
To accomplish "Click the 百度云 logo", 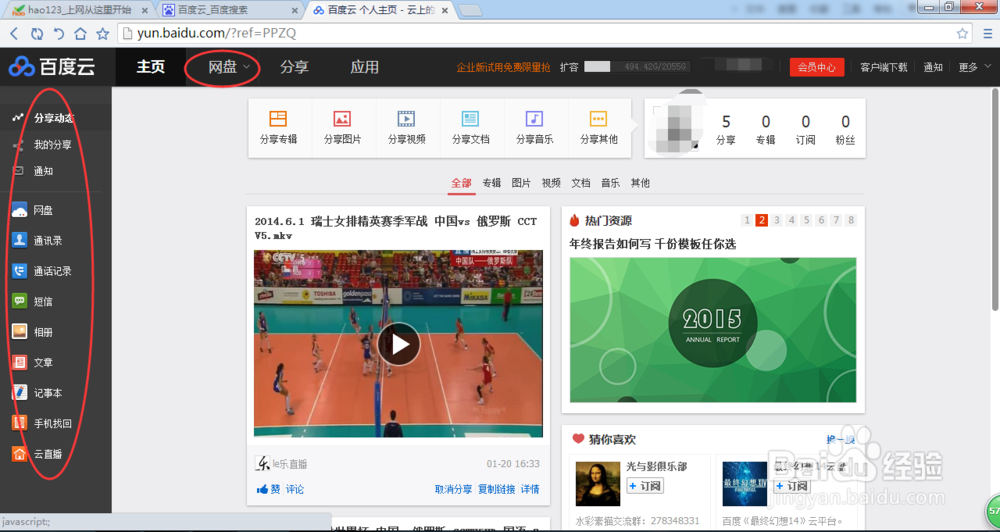I will (x=52, y=66).
